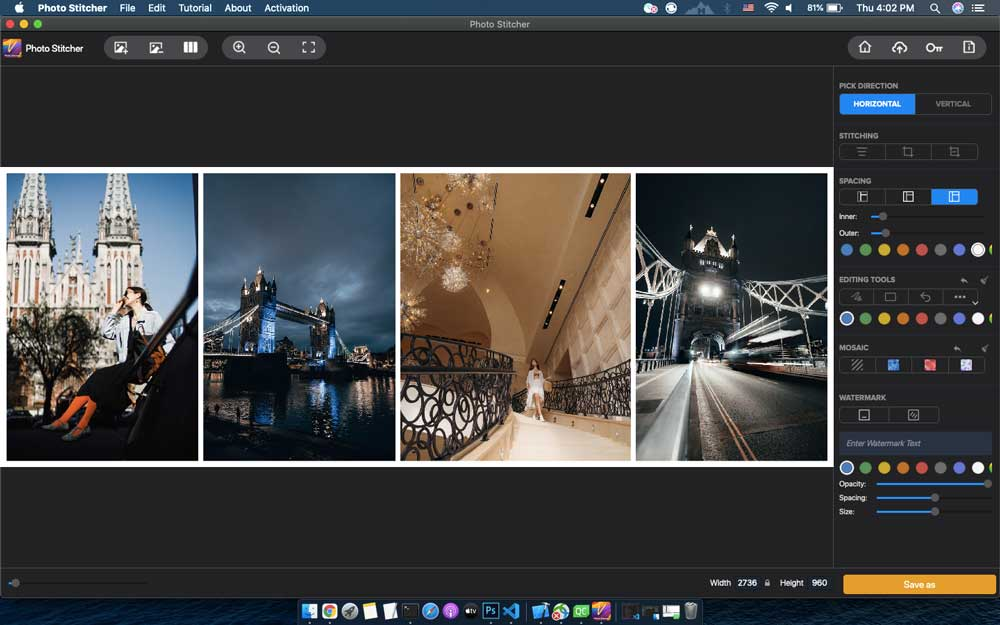Toggle the rectangle selection editing tool
The image size is (1000, 625).
click(889, 296)
